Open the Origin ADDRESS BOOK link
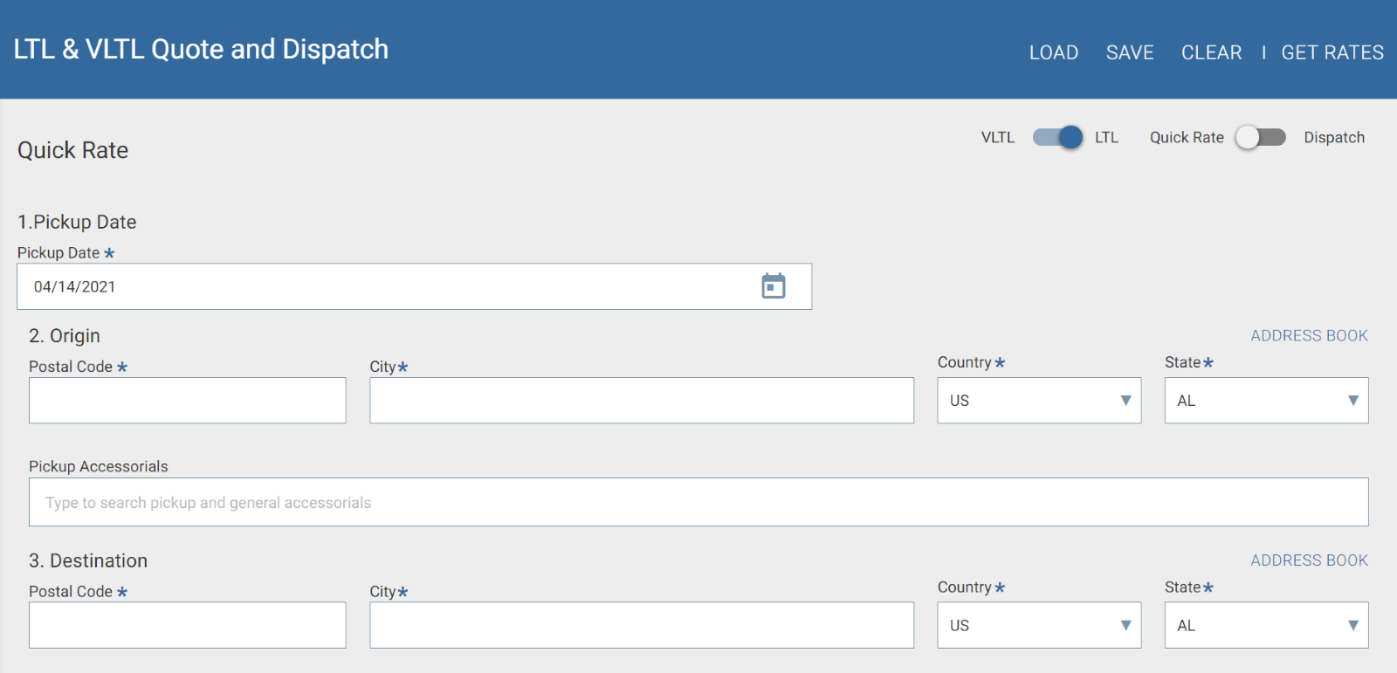 (1309, 335)
